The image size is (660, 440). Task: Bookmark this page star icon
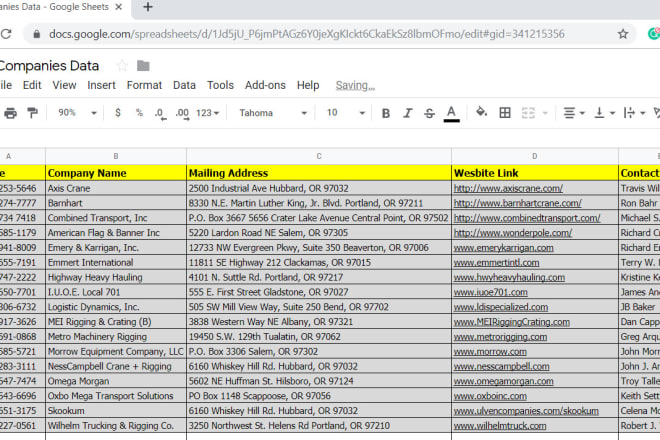[x=623, y=34]
